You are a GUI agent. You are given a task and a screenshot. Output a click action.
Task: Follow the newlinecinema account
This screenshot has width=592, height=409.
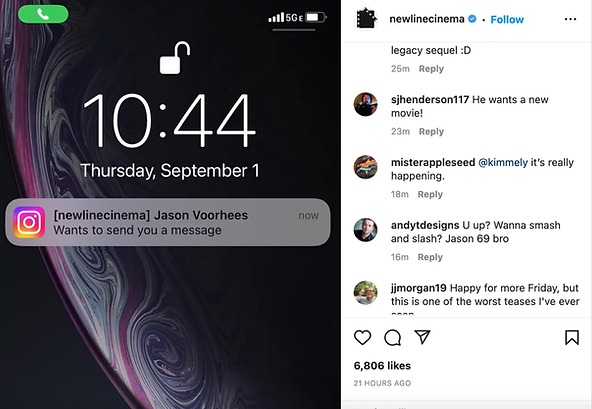[507, 19]
